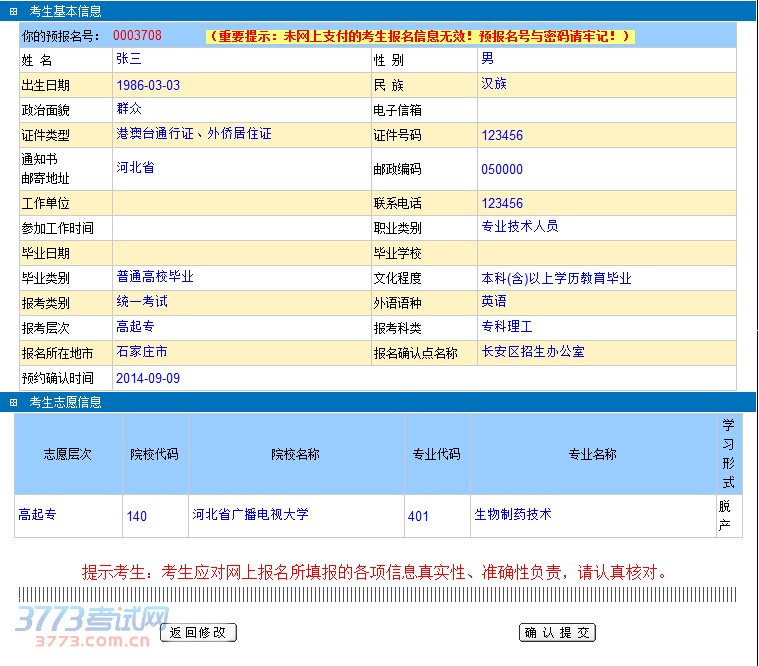Click the 报名确认点名称 value 长安区招生办公室
The width and height of the screenshot is (759, 666).
pyautogui.click(x=533, y=352)
